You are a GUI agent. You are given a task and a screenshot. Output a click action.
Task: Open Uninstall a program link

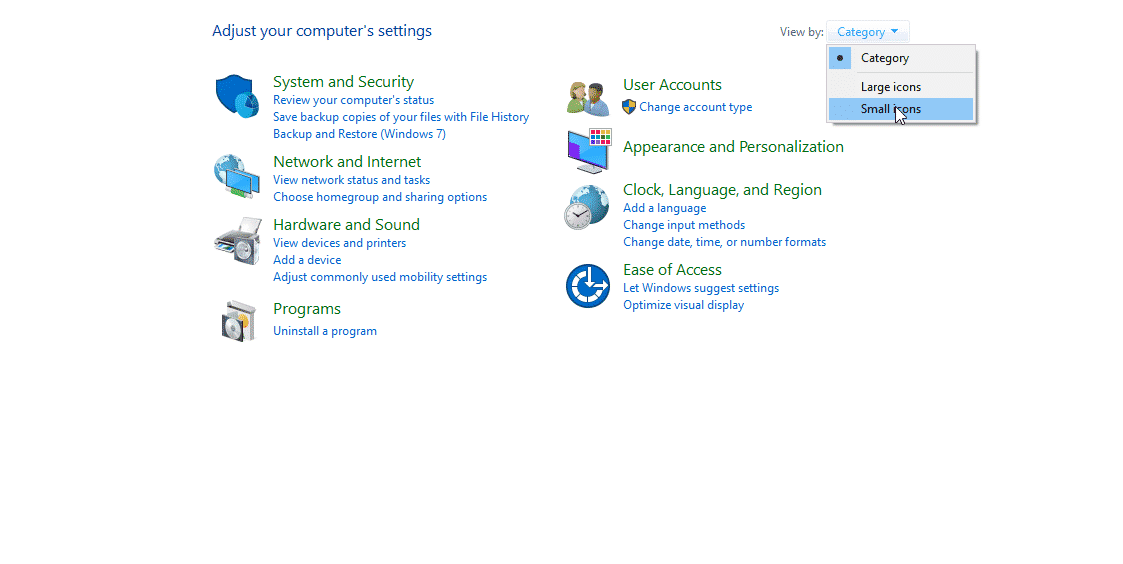pos(324,331)
